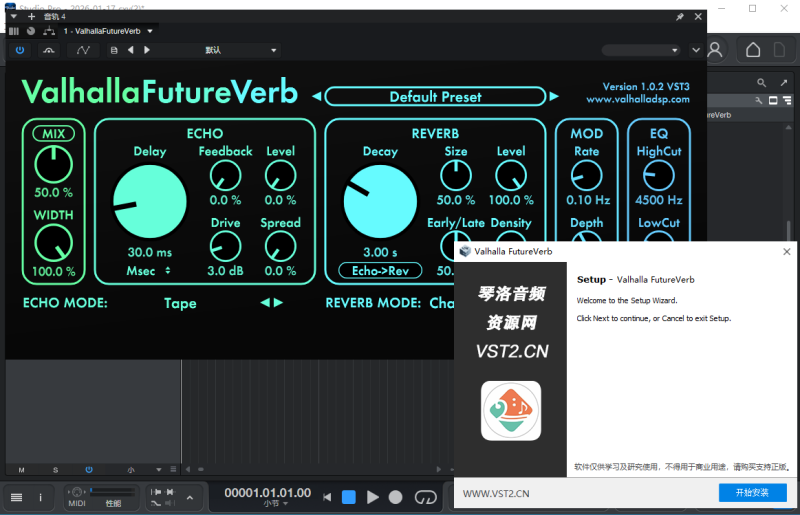Click the search magnifier in browser panel
Image resolution: width=800 pixels, height=515 pixels.
click(x=761, y=82)
